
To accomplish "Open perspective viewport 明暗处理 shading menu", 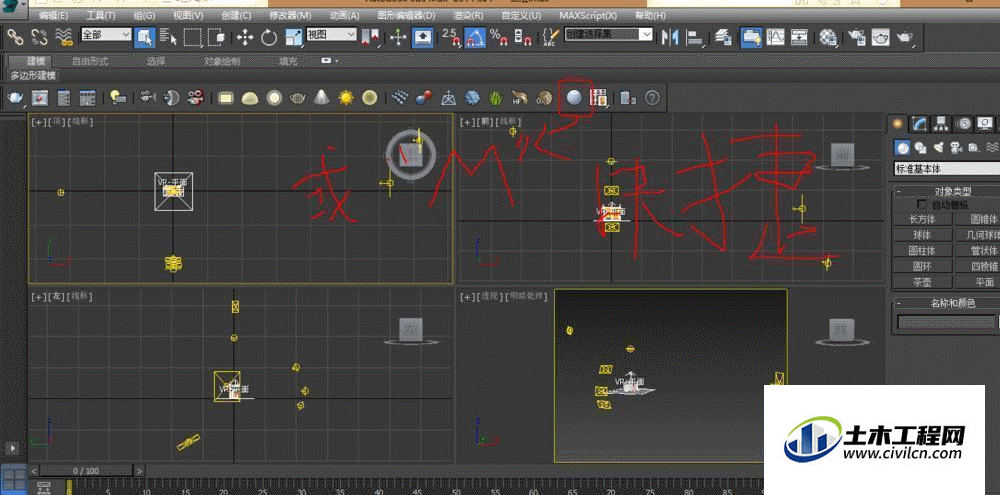I will [527, 297].
